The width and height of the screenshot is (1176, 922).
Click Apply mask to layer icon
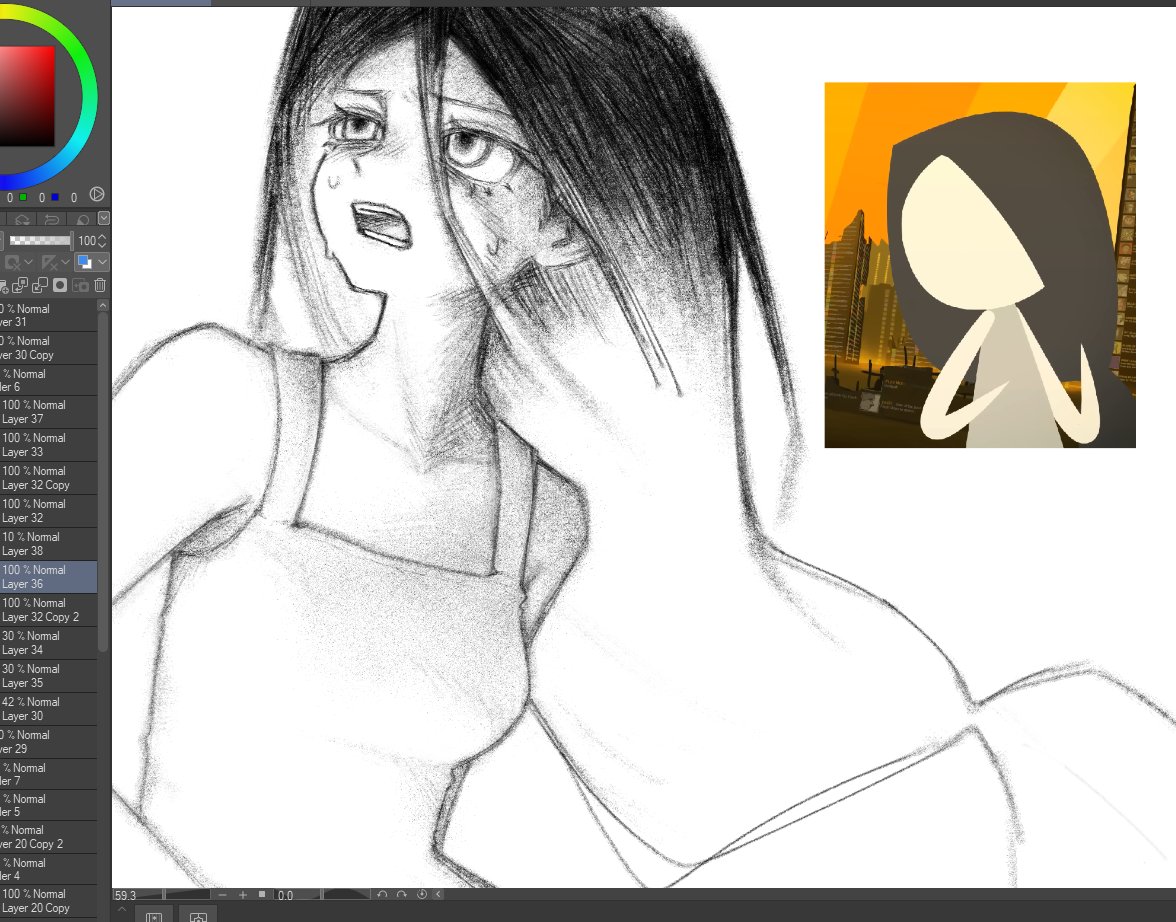pyautogui.click(x=80, y=285)
